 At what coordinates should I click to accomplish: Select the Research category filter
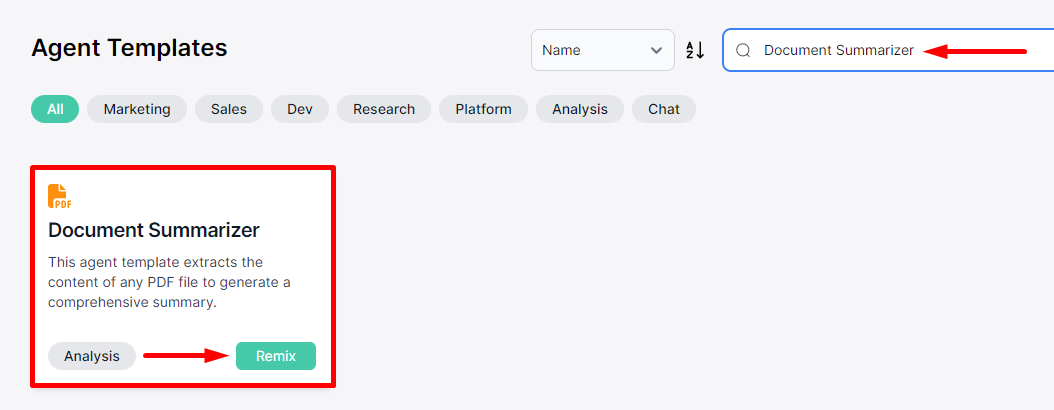pyautogui.click(x=384, y=109)
